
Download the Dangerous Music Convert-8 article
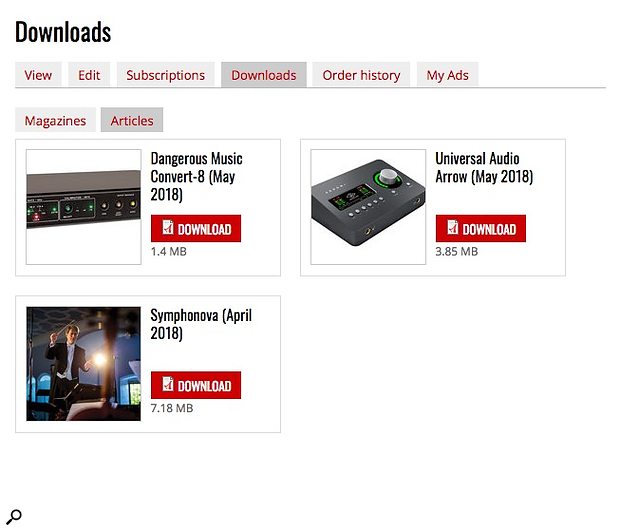tap(196, 229)
